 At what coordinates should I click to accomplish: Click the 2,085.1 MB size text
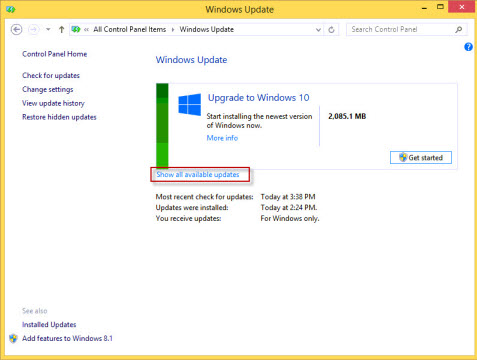pos(347,116)
